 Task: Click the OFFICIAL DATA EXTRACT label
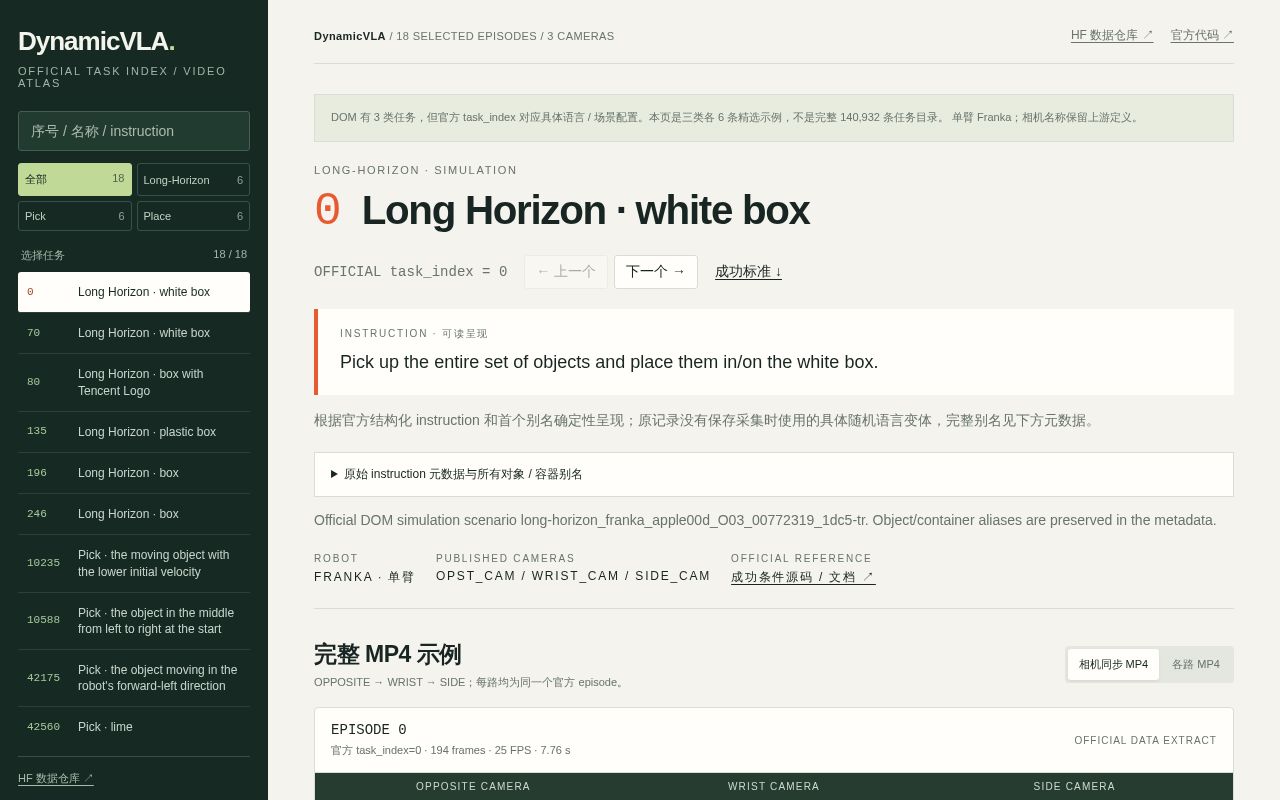click(x=1145, y=741)
